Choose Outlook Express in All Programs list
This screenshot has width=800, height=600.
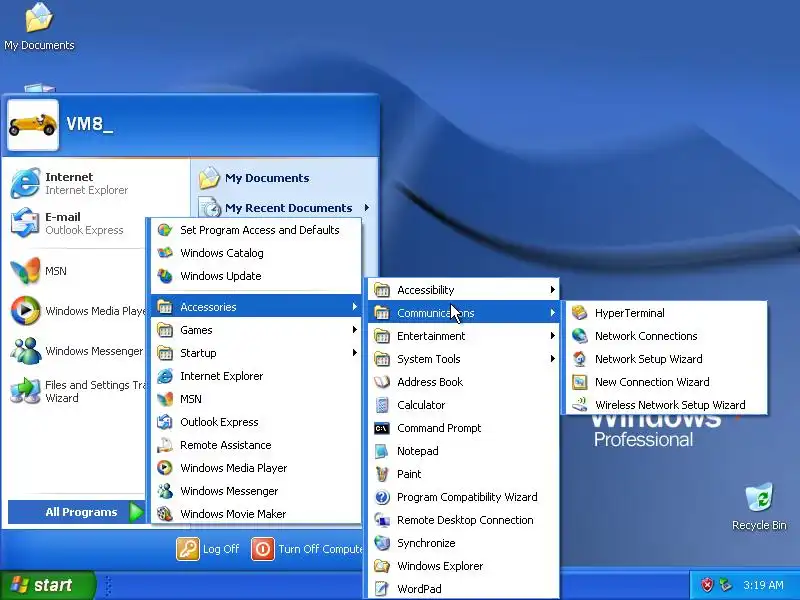(256, 422)
